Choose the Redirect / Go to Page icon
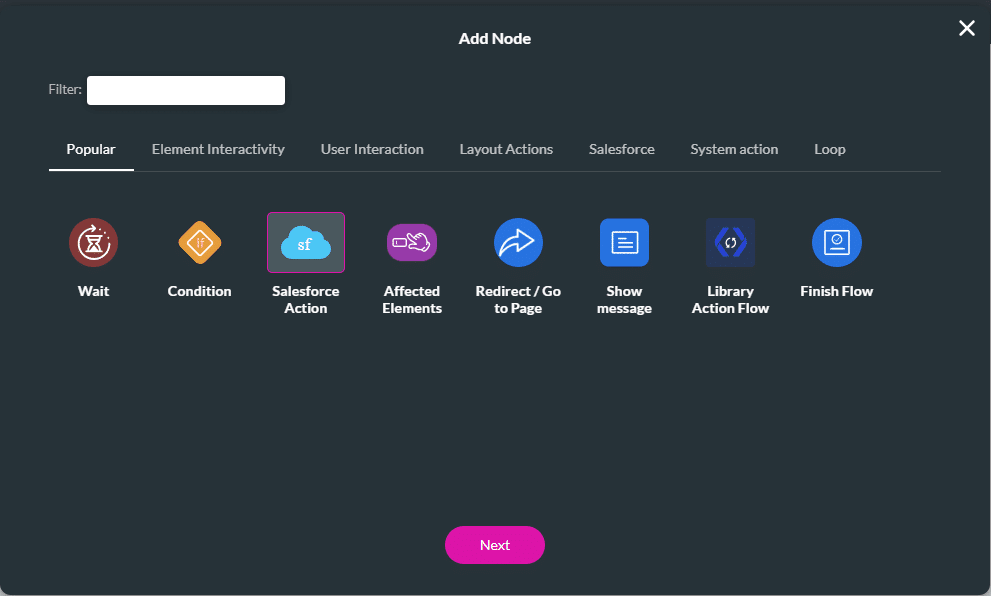Image resolution: width=991 pixels, height=596 pixels. 518,242
